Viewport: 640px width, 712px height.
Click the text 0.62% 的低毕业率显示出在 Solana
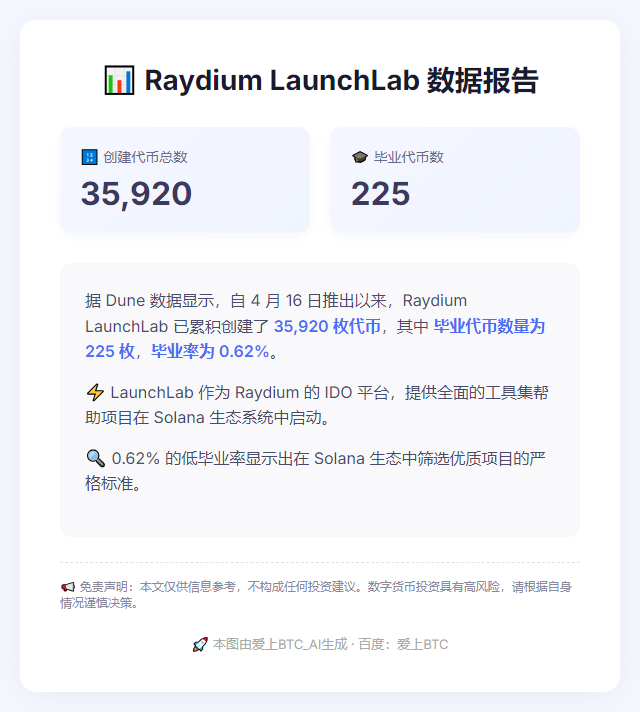pos(238,458)
